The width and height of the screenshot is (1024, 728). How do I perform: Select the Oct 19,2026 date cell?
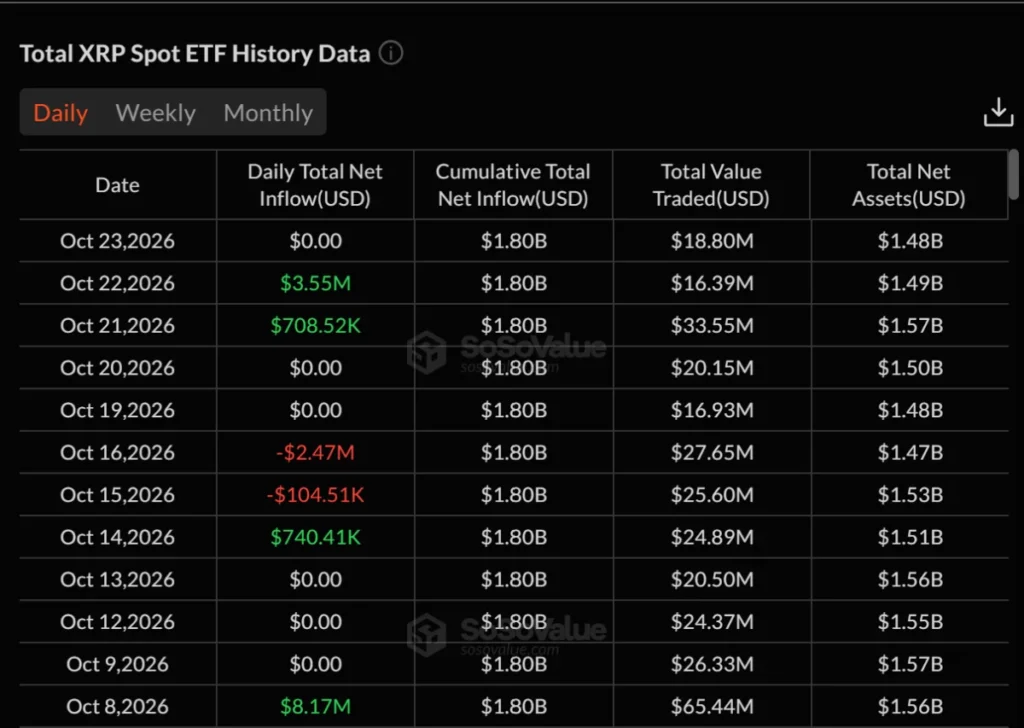coord(118,410)
